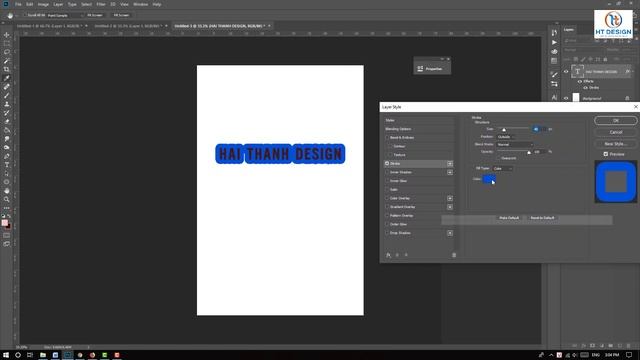Open the File menu

coord(18,4)
